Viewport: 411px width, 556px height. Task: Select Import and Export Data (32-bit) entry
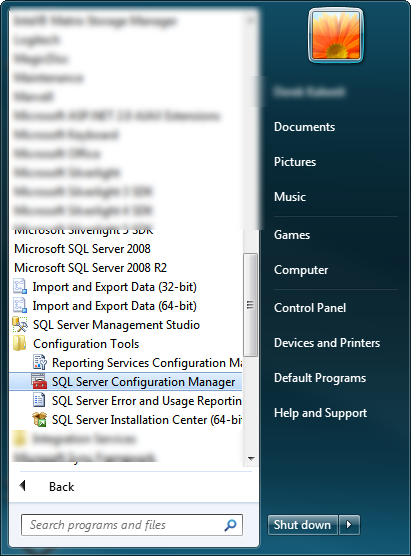(x=115, y=287)
